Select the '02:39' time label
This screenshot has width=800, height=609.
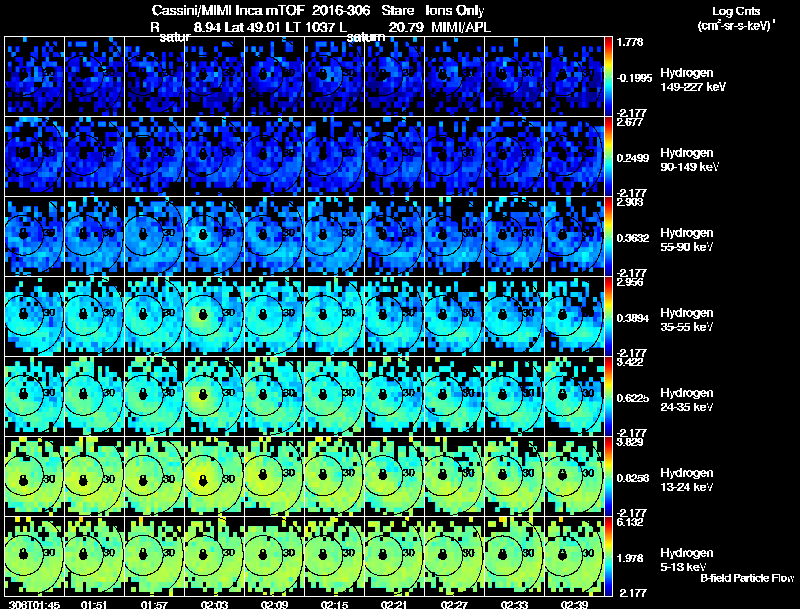pos(574,605)
